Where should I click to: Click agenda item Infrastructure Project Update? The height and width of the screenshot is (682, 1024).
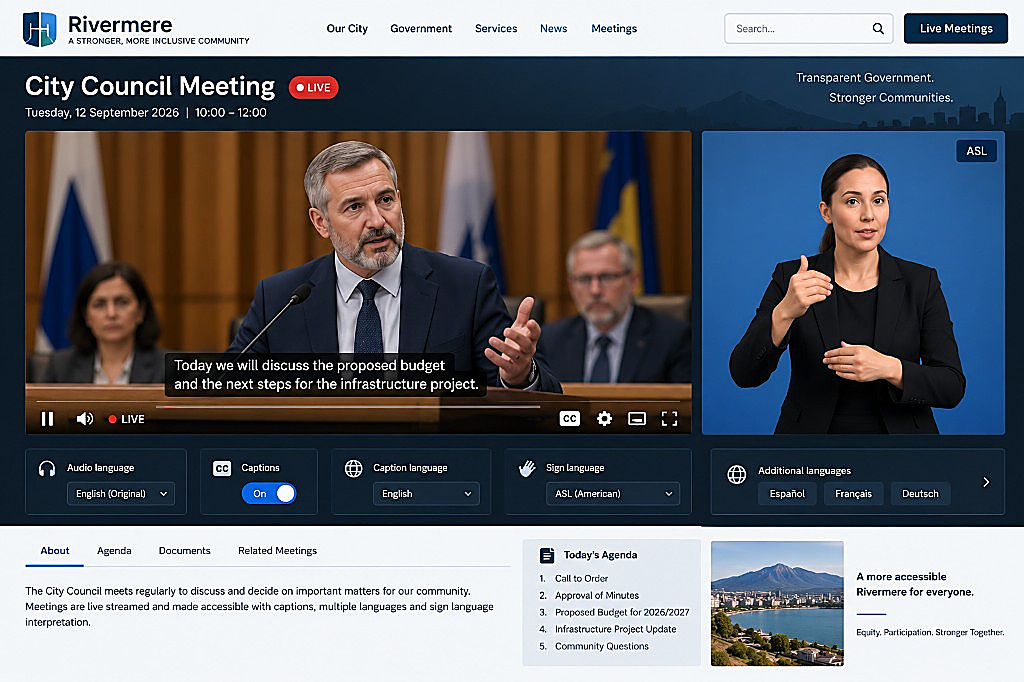point(615,630)
